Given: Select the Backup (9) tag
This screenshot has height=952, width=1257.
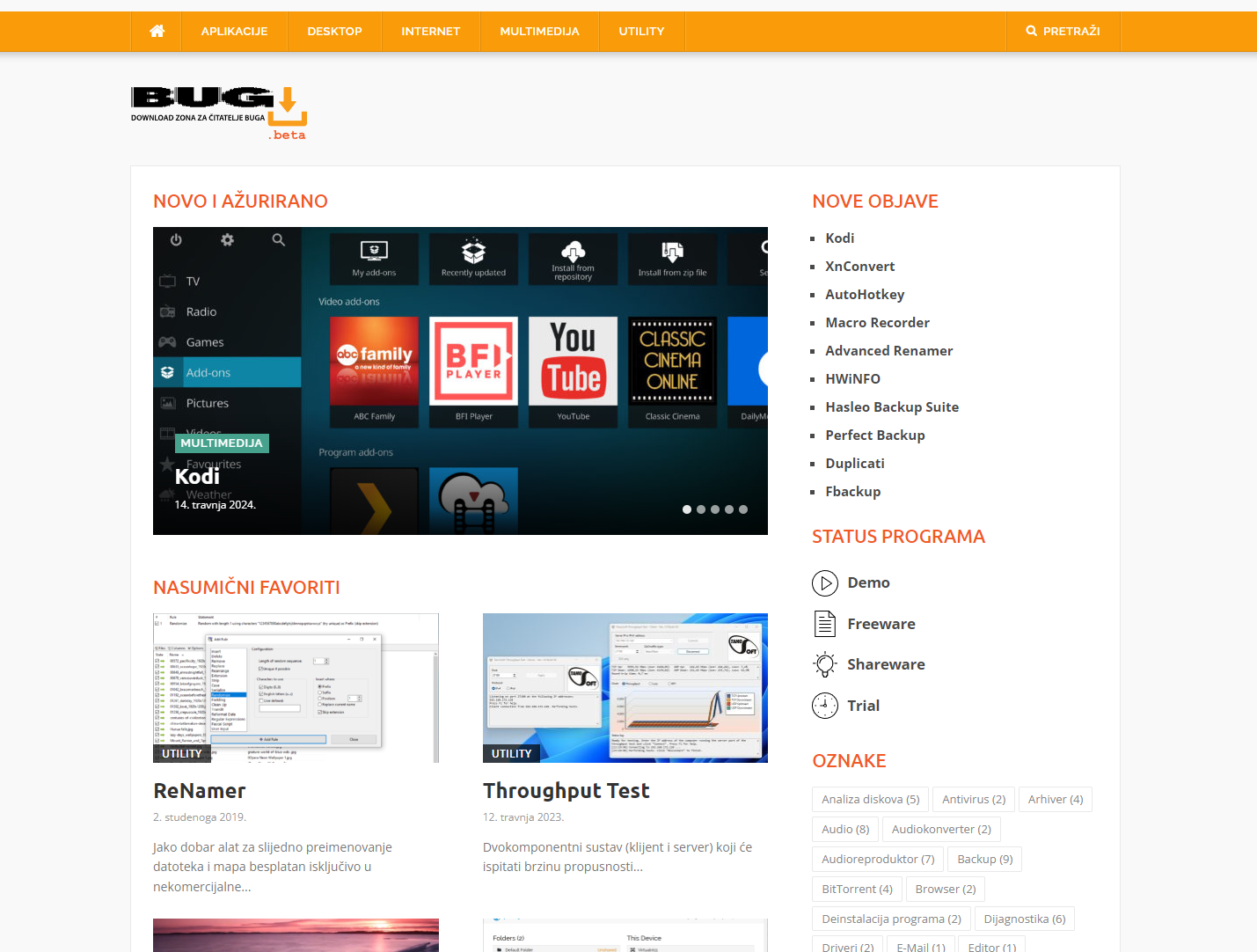Looking at the screenshot, I should tap(984, 859).
